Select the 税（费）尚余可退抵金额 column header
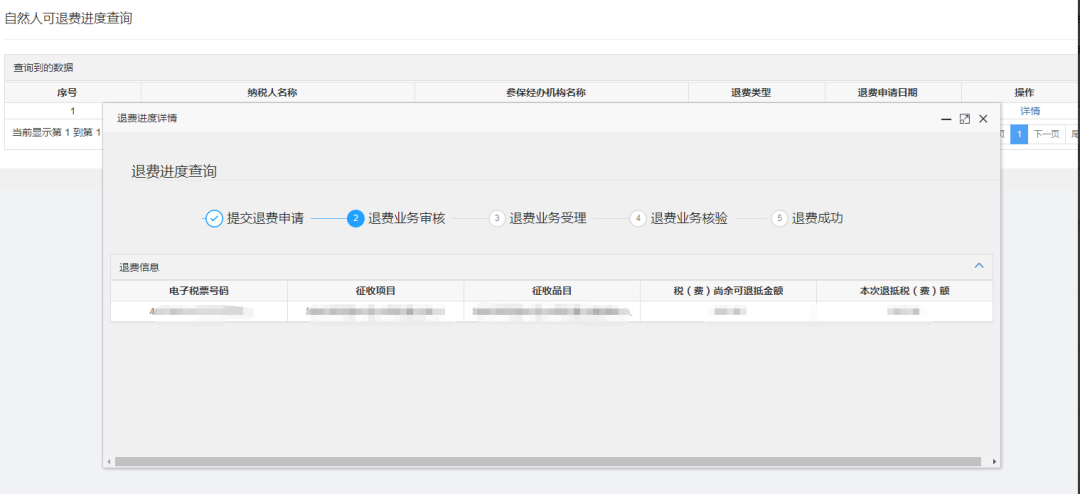1080x494 pixels. tap(728, 291)
